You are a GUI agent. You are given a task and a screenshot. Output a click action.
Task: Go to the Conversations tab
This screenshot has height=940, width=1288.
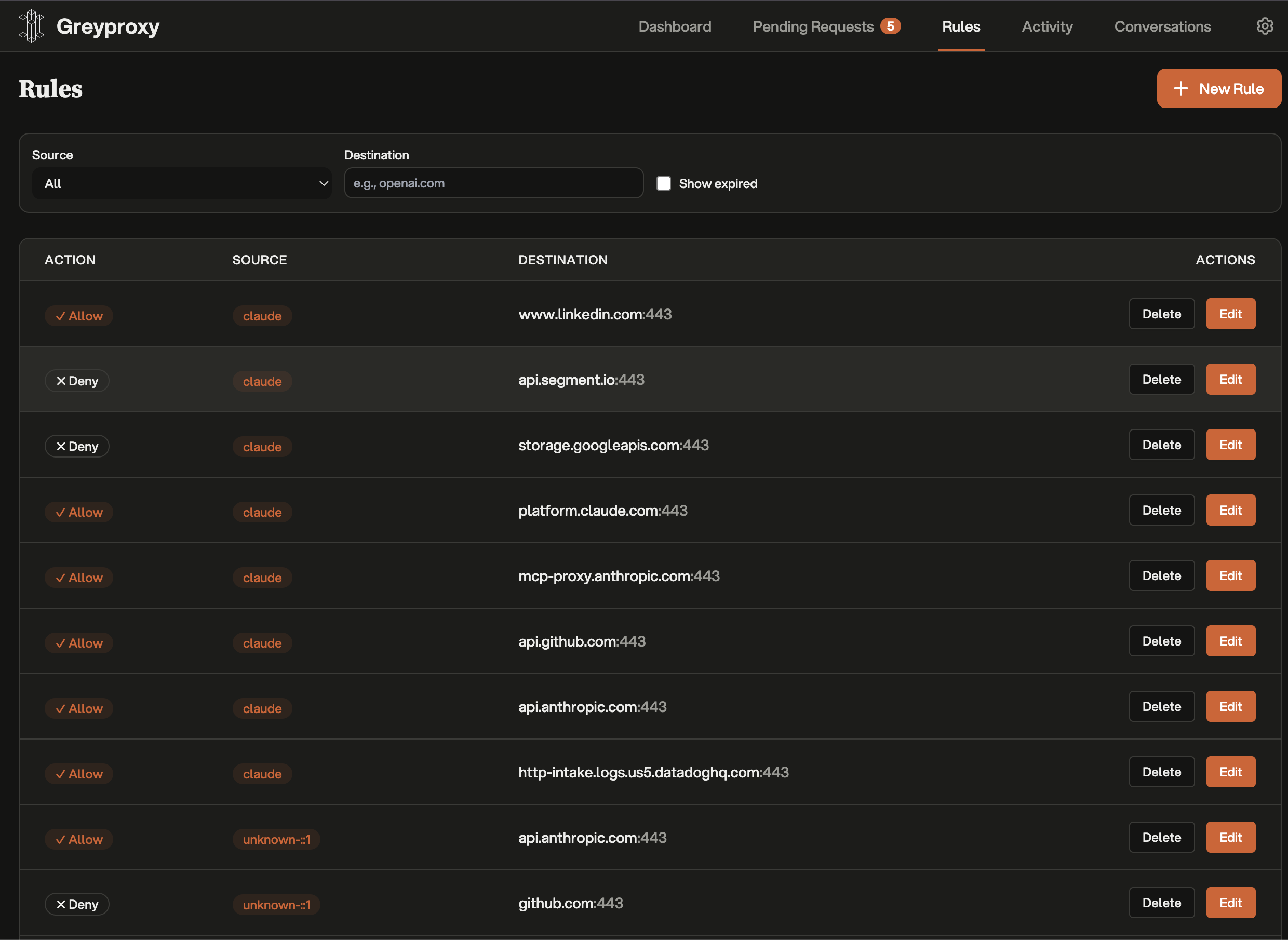pyautogui.click(x=1162, y=26)
